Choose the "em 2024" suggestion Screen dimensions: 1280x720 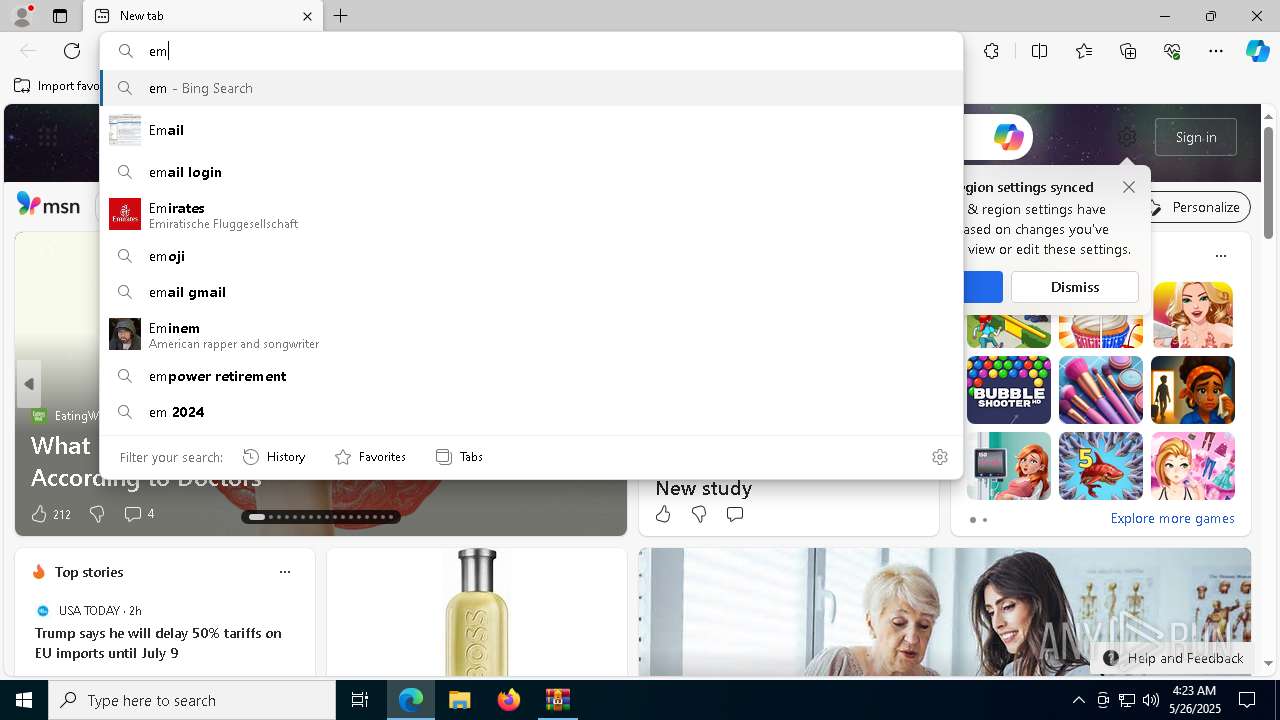(x=531, y=412)
